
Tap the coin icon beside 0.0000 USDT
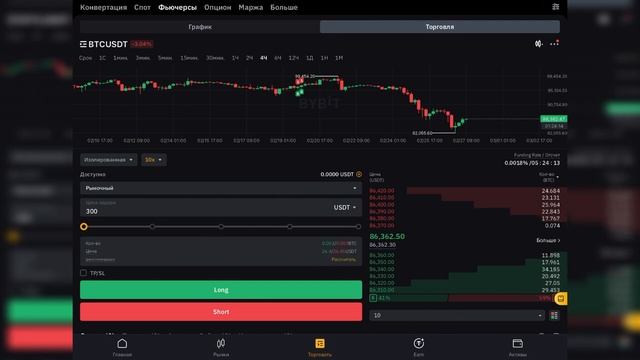359,174
